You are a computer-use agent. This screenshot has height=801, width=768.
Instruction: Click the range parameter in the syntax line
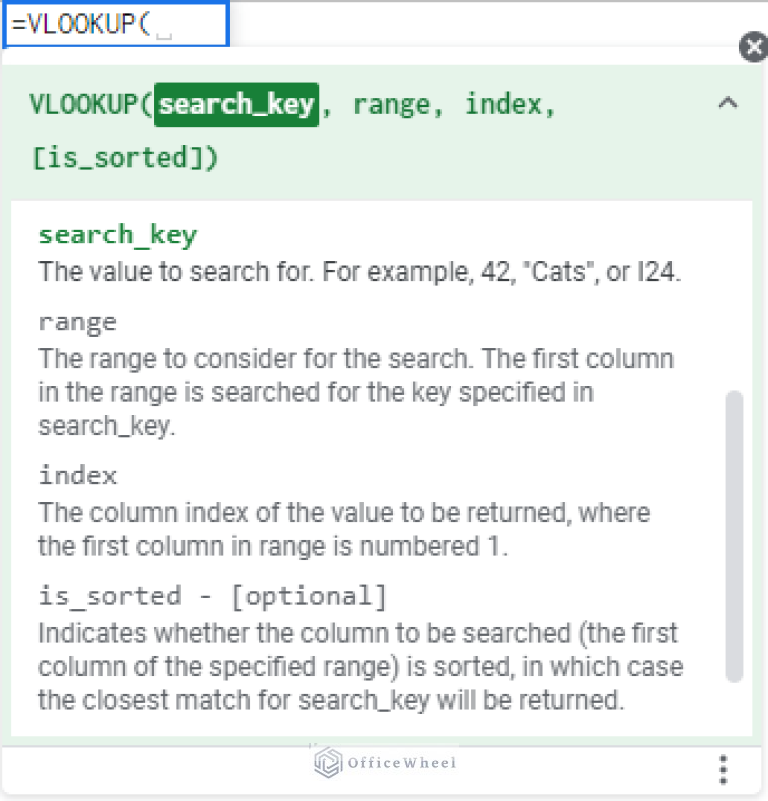coord(392,103)
